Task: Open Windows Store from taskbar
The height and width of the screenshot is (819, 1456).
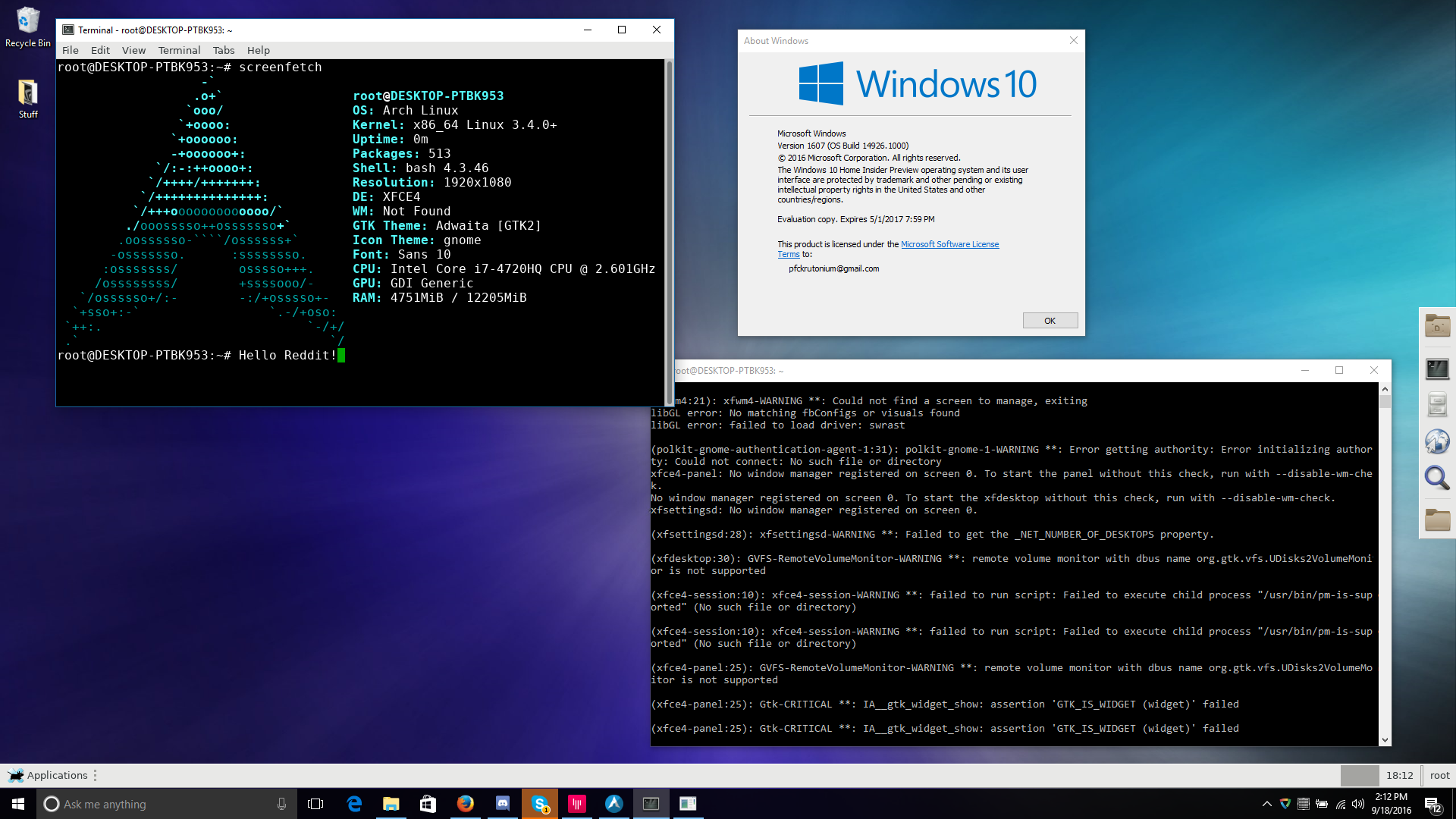Action: [x=428, y=804]
